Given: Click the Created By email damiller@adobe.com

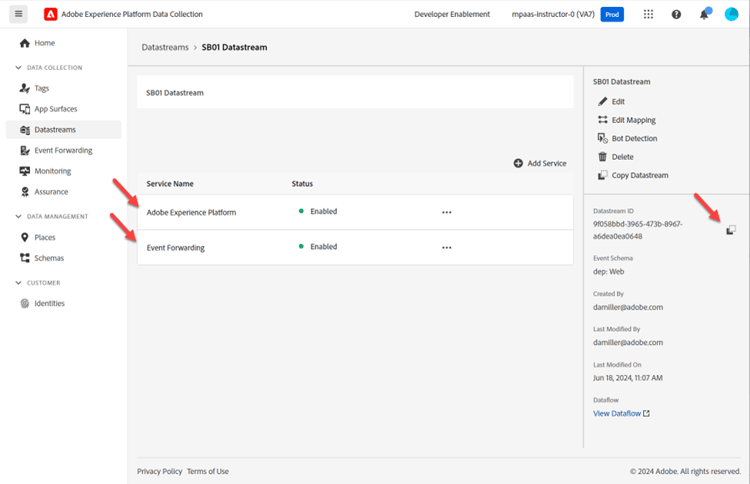Looking at the screenshot, I should tap(628, 307).
